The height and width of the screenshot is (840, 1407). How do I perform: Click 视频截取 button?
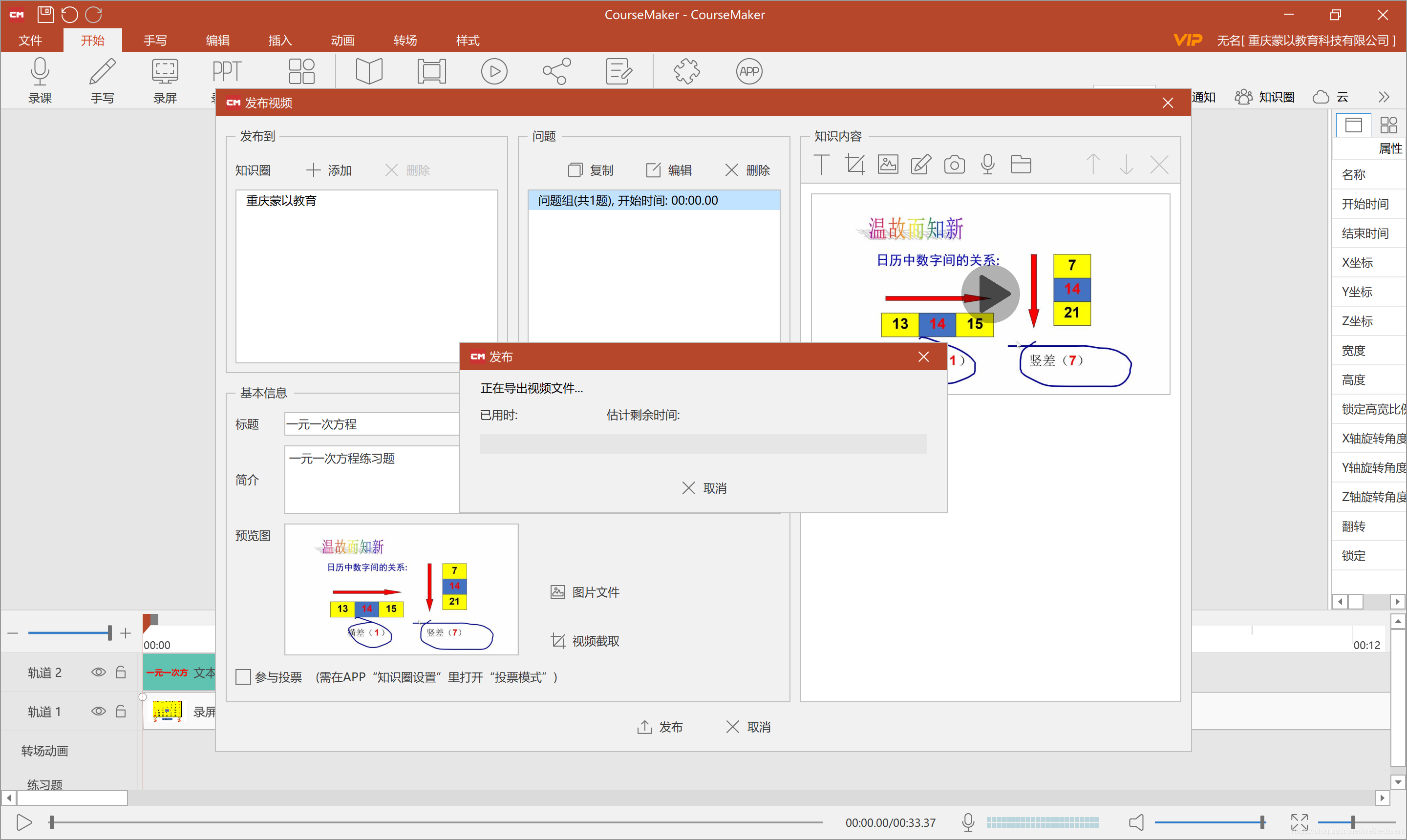pos(585,641)
